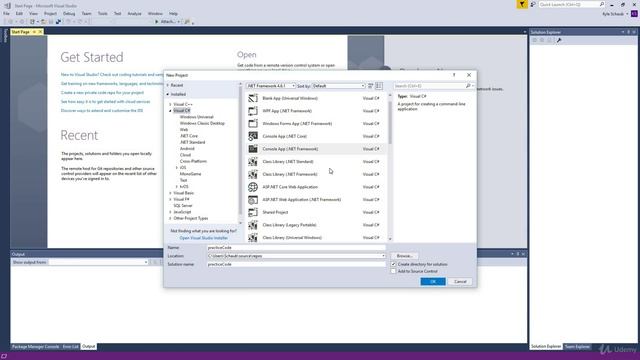Expand the Visual C++ tree node
The image size is (640, 360).
click(x=170, y=104)
